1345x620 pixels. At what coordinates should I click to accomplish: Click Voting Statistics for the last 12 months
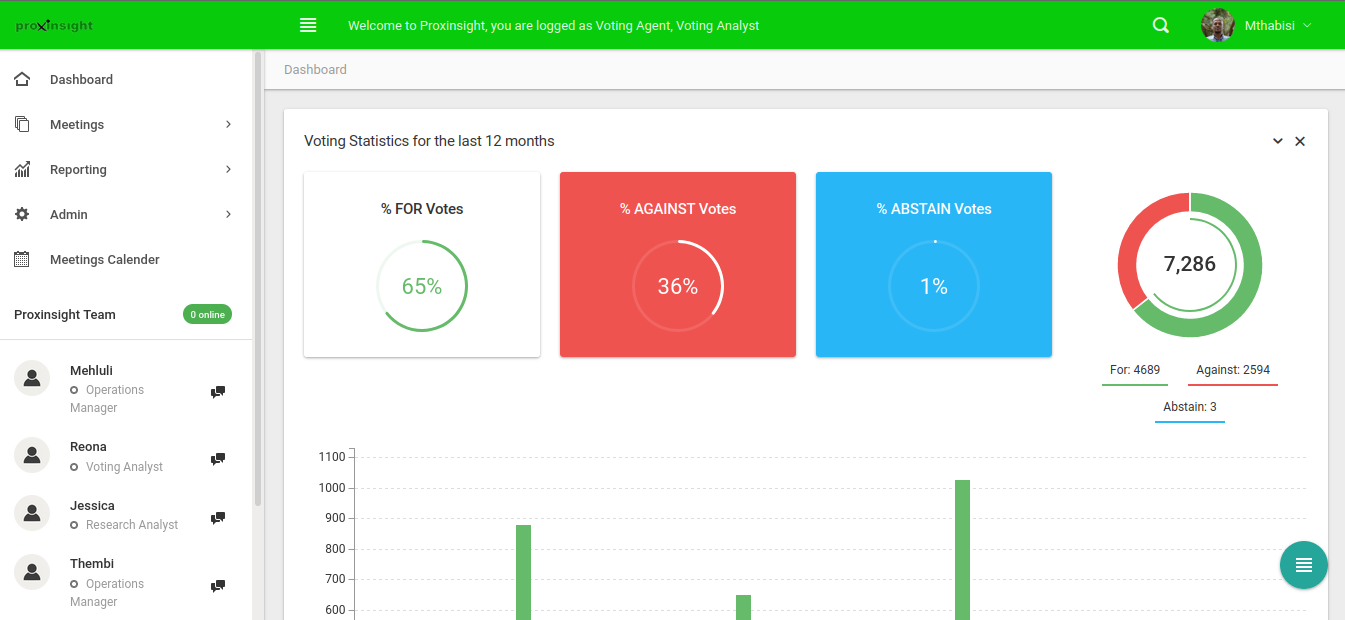tap(429, 141)
